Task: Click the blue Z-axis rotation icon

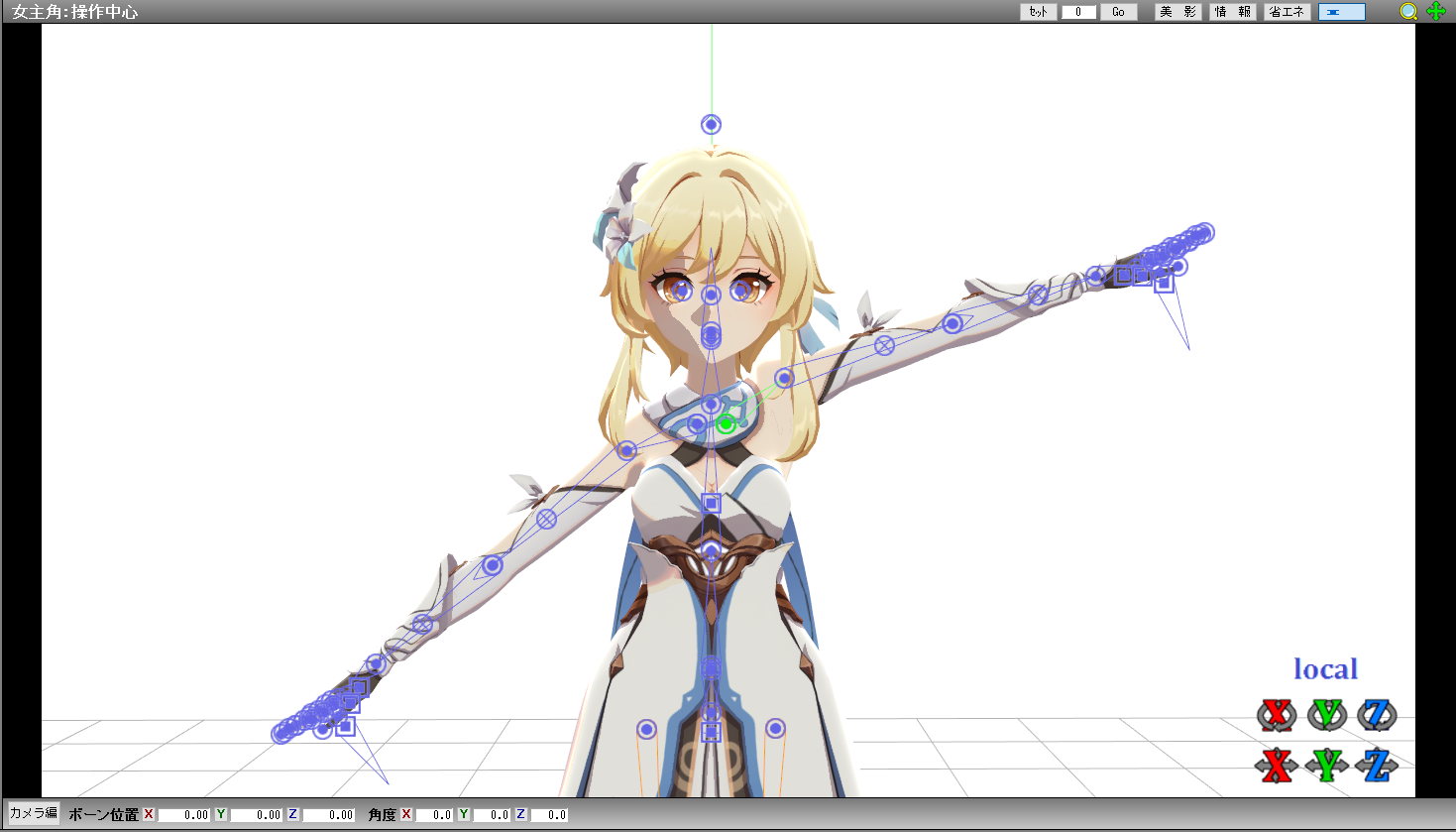Action: click(x=1377, y=715)
